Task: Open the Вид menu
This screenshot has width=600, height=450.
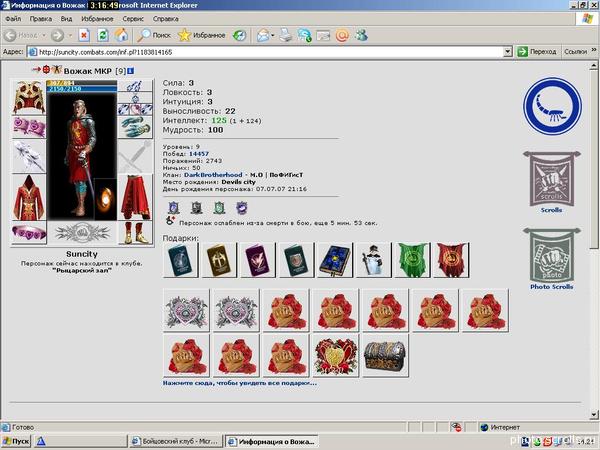Action: (x=66, y=18)
